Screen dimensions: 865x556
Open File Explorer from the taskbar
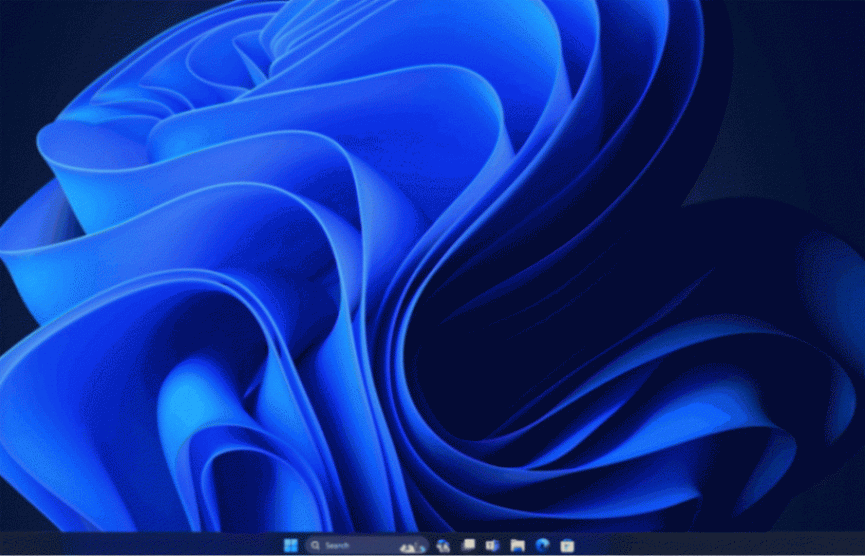[517, 545]
